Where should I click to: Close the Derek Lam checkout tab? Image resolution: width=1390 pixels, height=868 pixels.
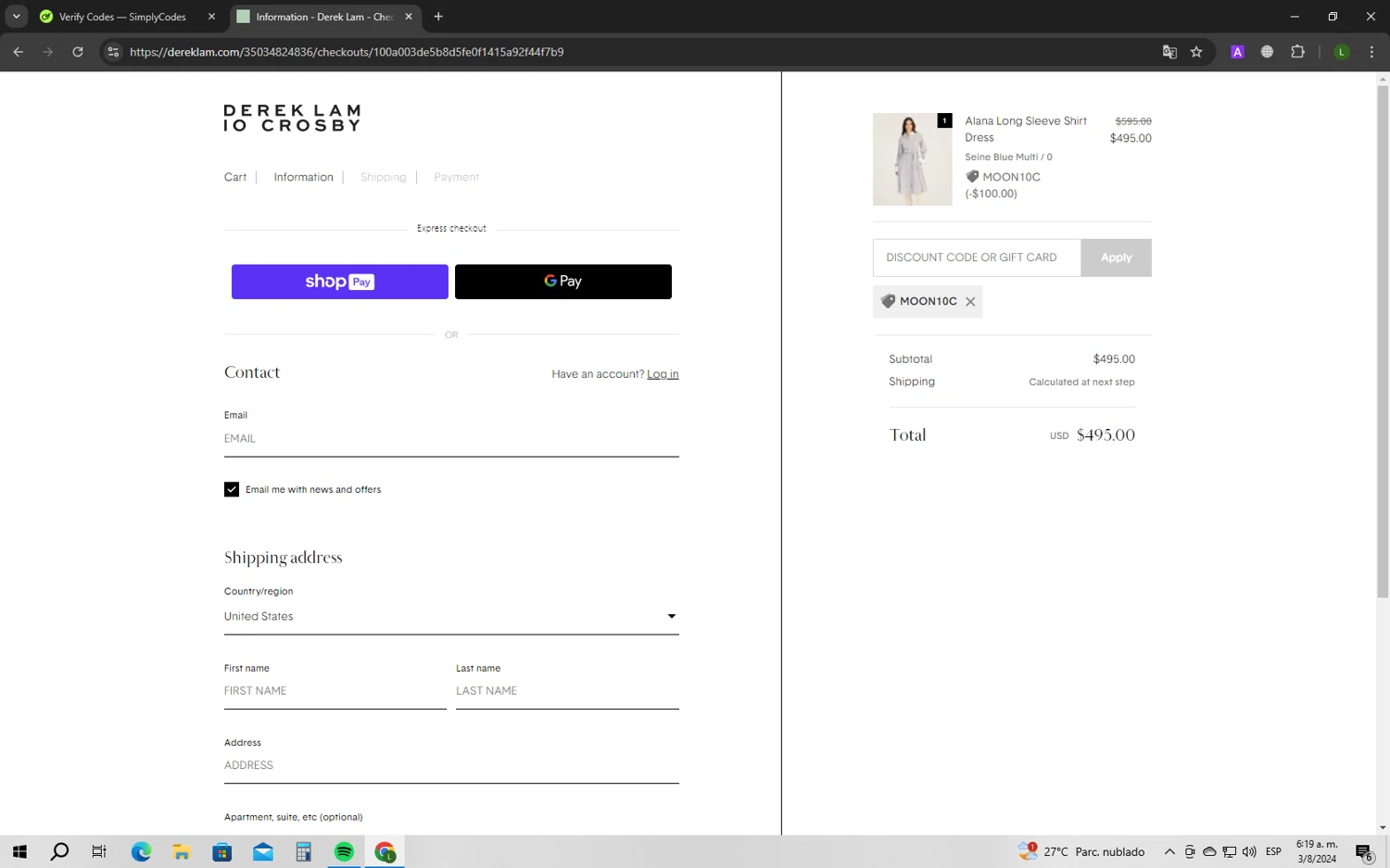[x=409, y=17]
